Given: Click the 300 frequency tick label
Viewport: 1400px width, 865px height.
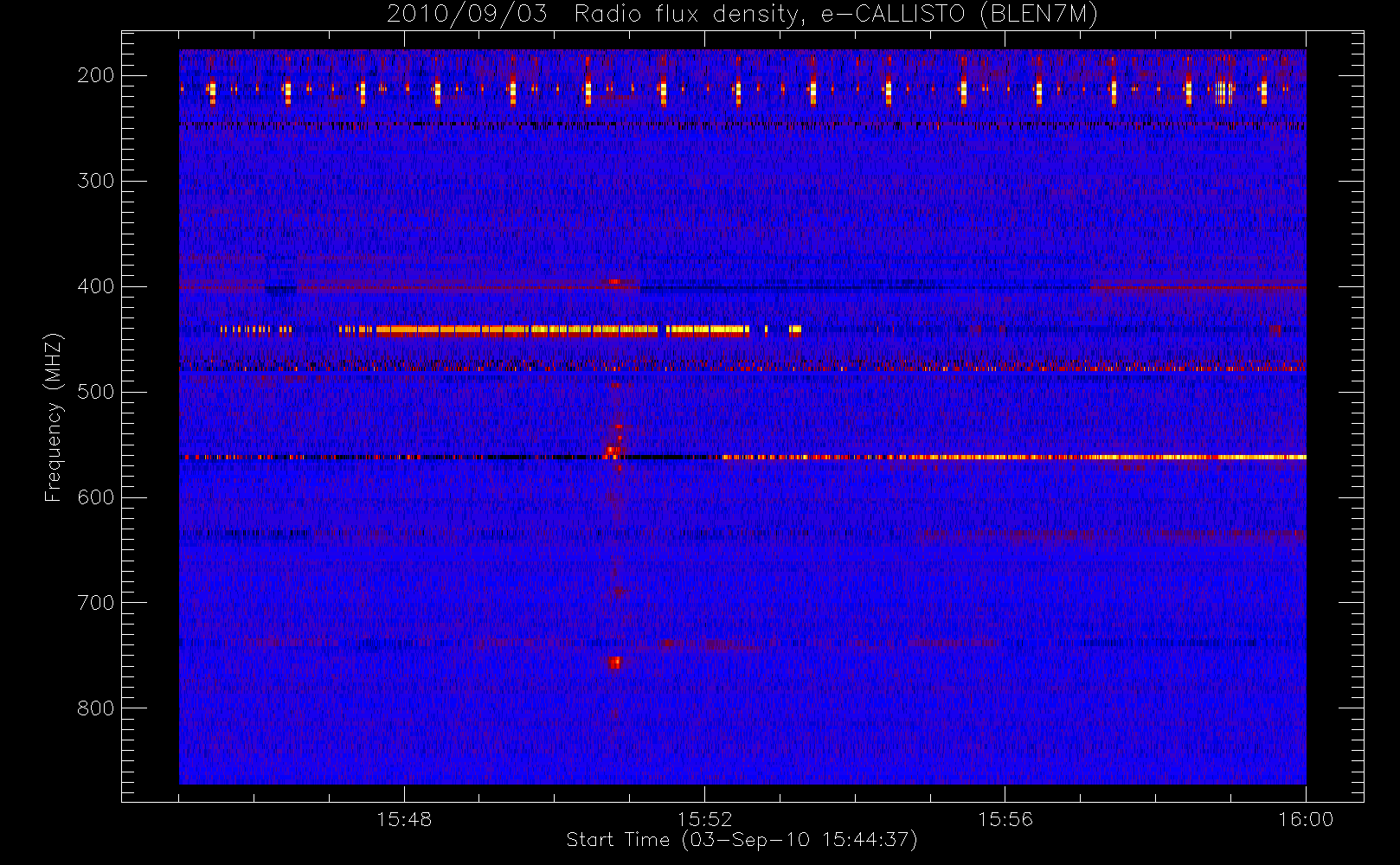Looking at the screenshot, I should (96, 181).
